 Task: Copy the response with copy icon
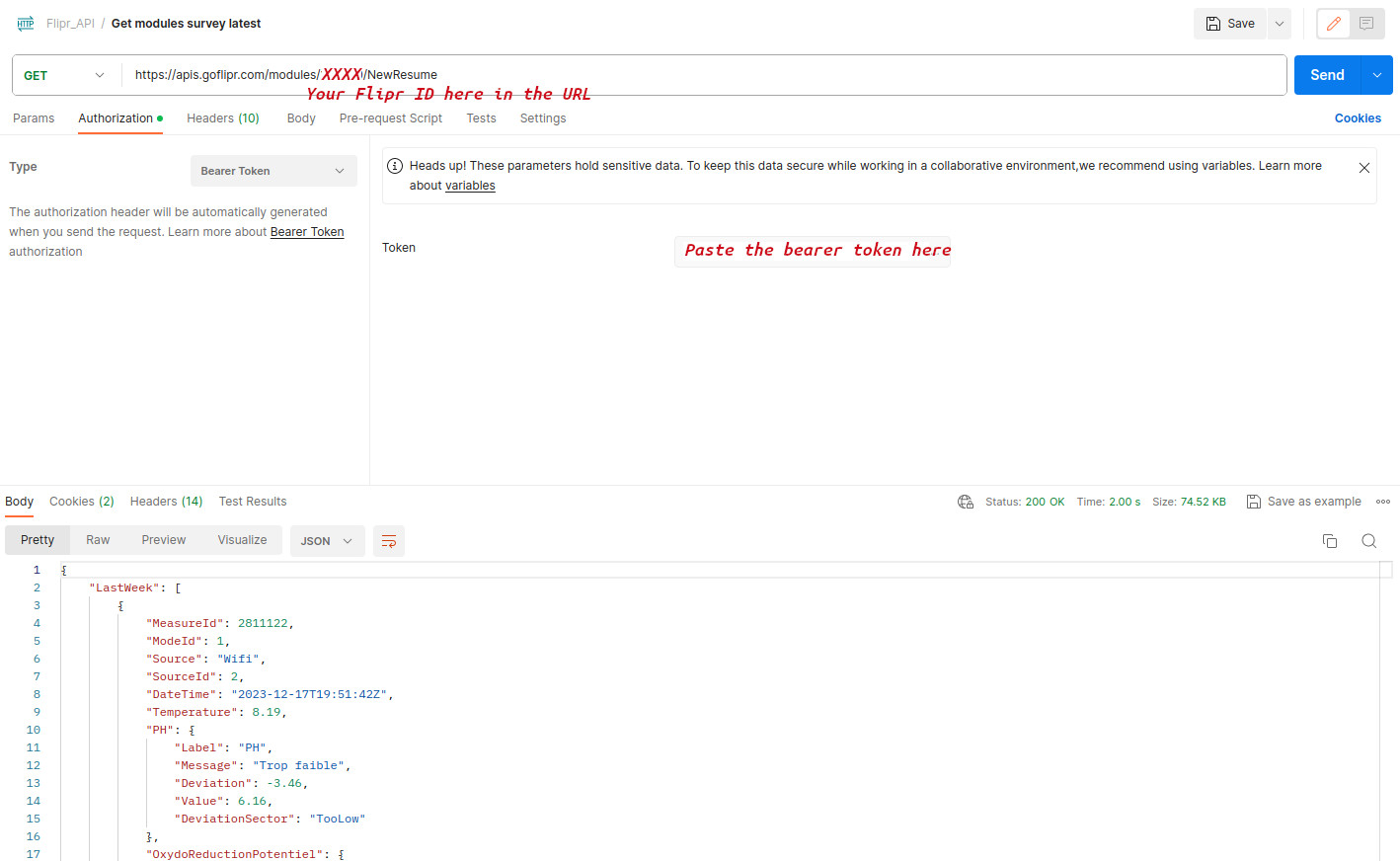[1330, 541]
